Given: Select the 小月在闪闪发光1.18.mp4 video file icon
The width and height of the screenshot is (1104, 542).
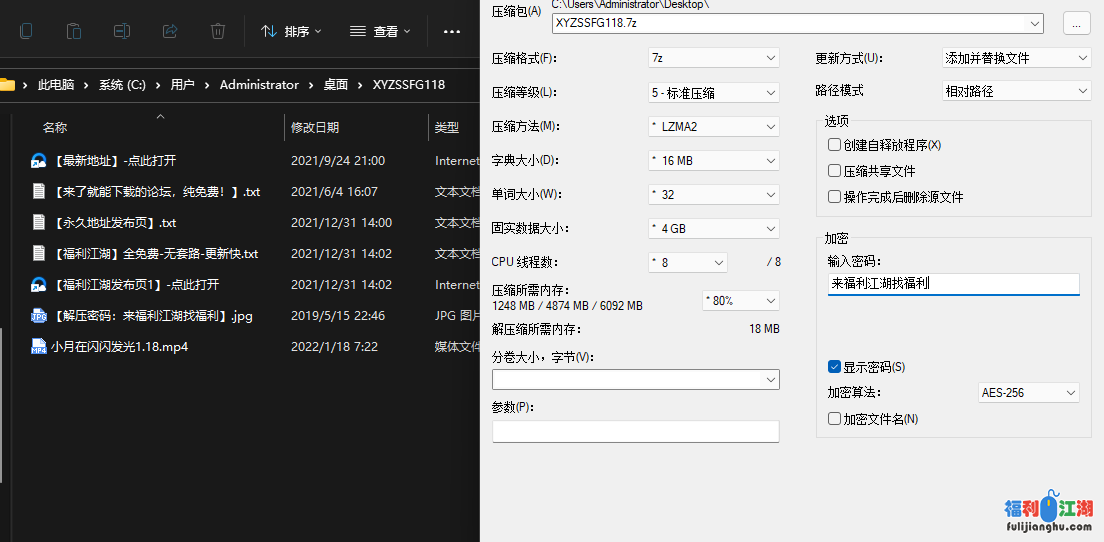Looking at the screenshot, I should 39,347.
